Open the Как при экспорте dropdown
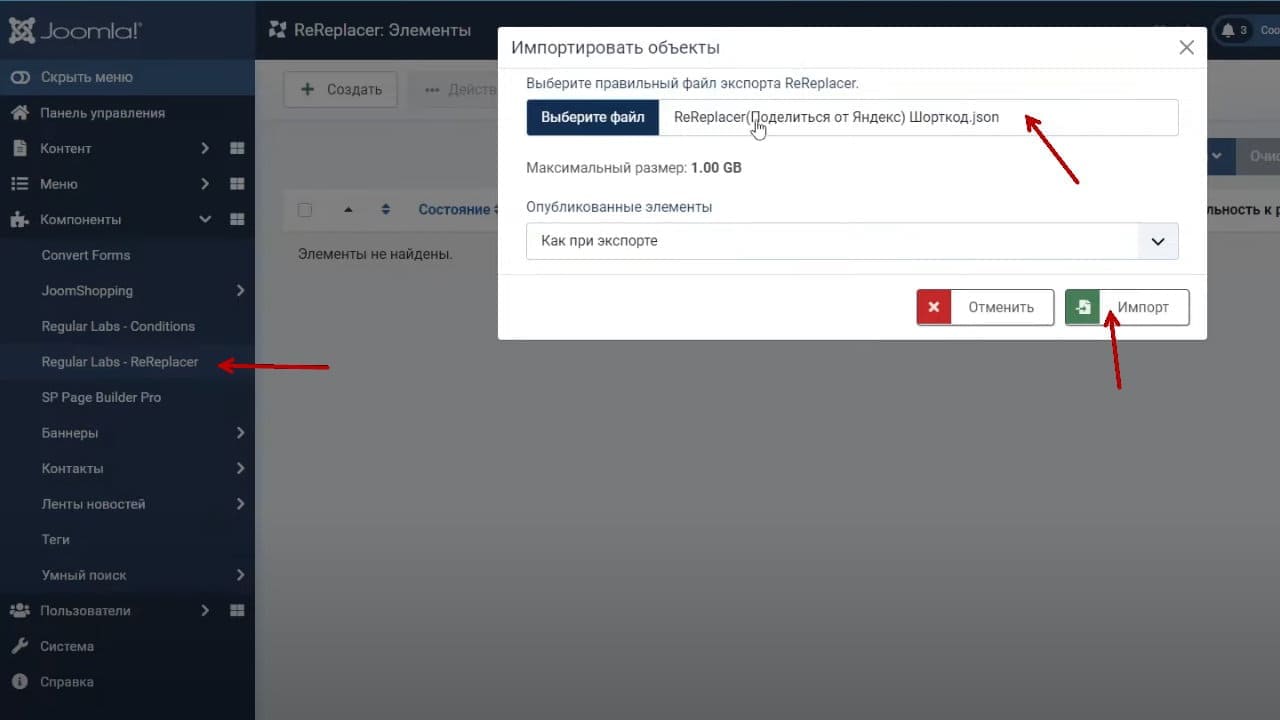 pos(852,241)
